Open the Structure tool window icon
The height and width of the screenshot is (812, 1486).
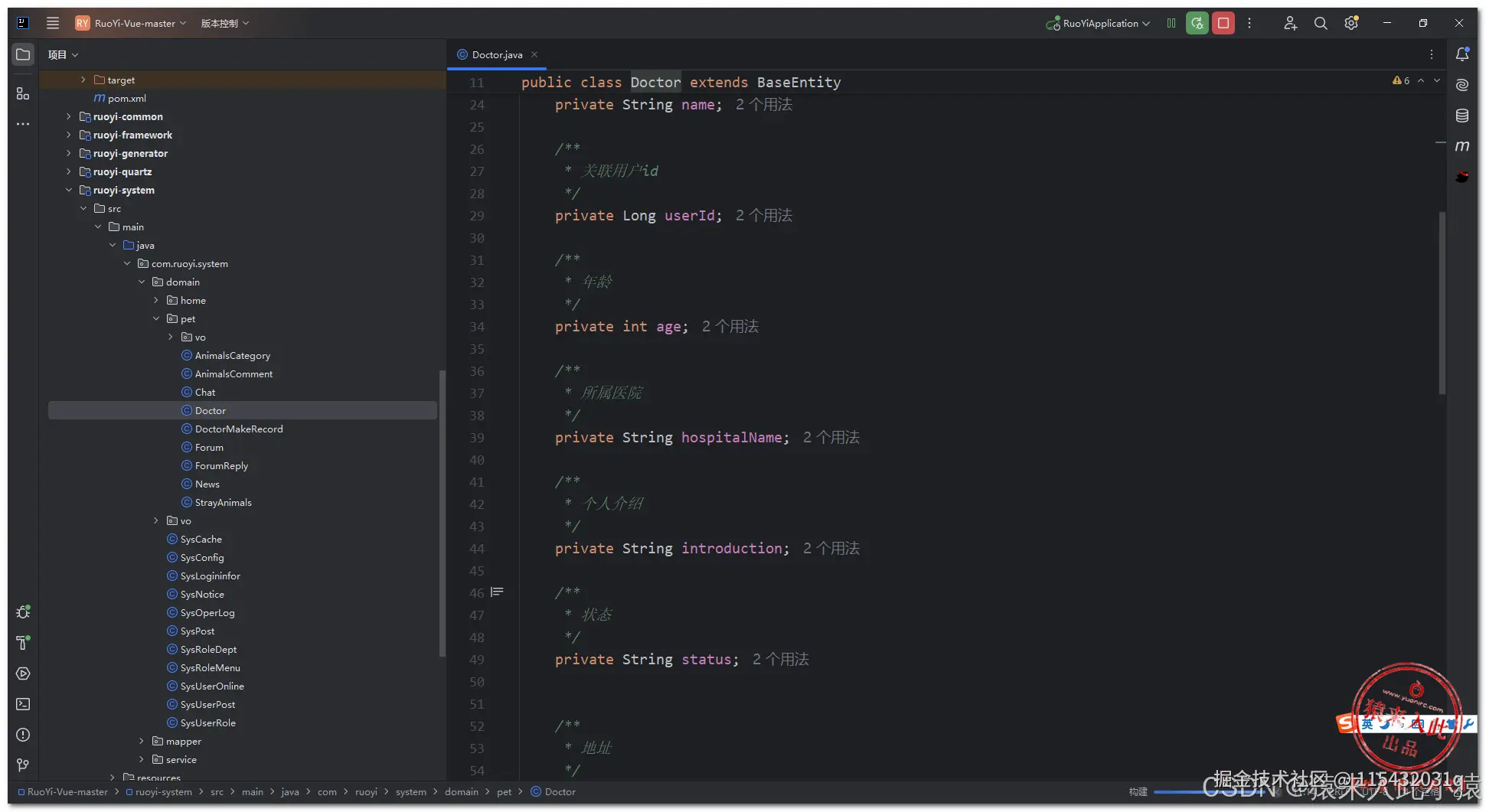point(23,93)
